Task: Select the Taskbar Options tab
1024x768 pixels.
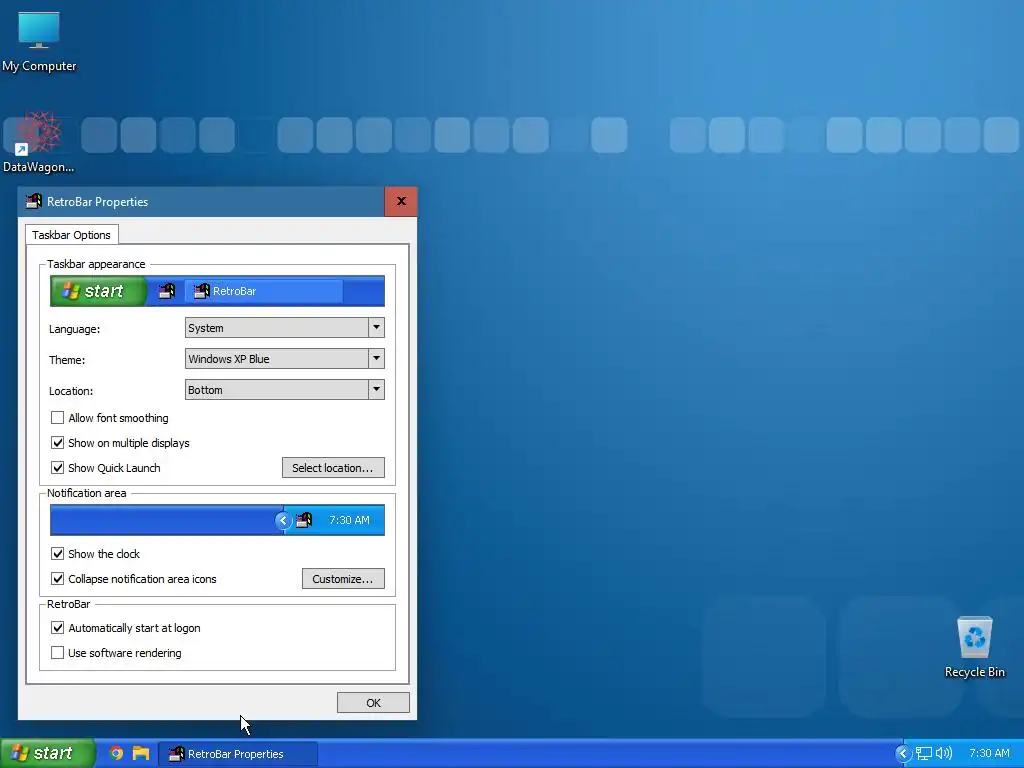Action: click(x=71, y=235)
